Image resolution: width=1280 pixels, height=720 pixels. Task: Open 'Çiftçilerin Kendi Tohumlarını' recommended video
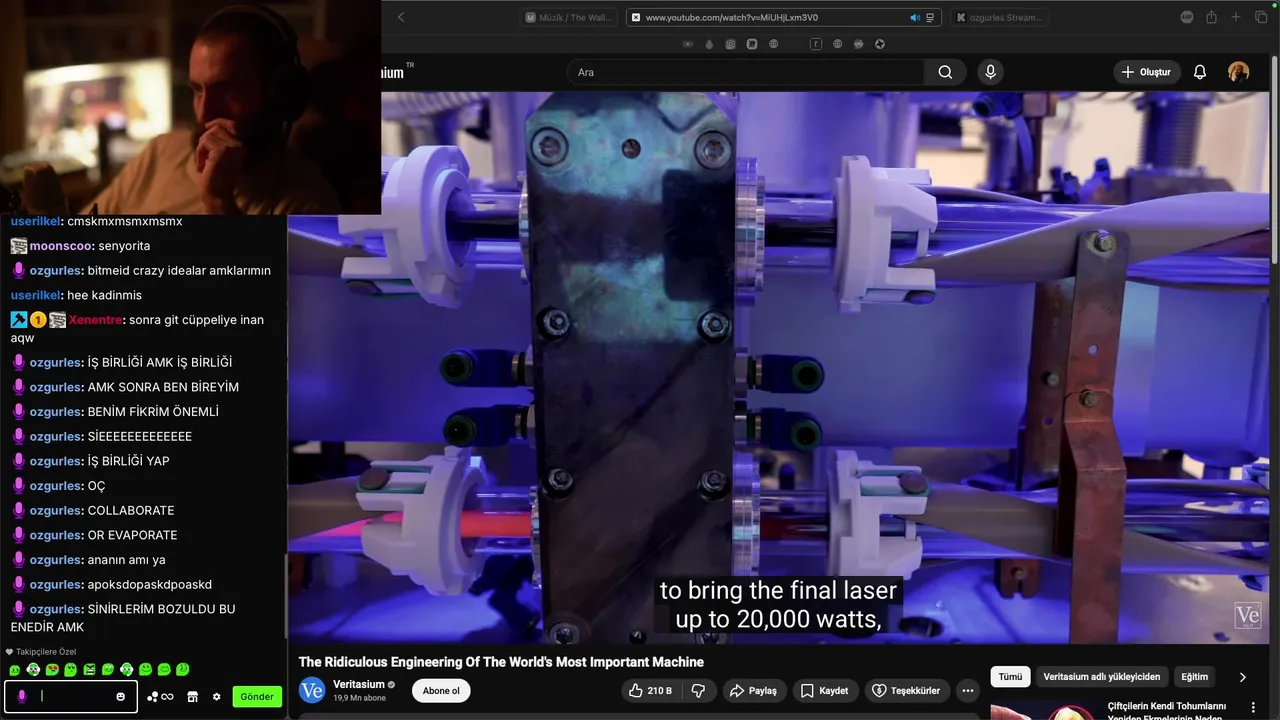[1166, 712]
